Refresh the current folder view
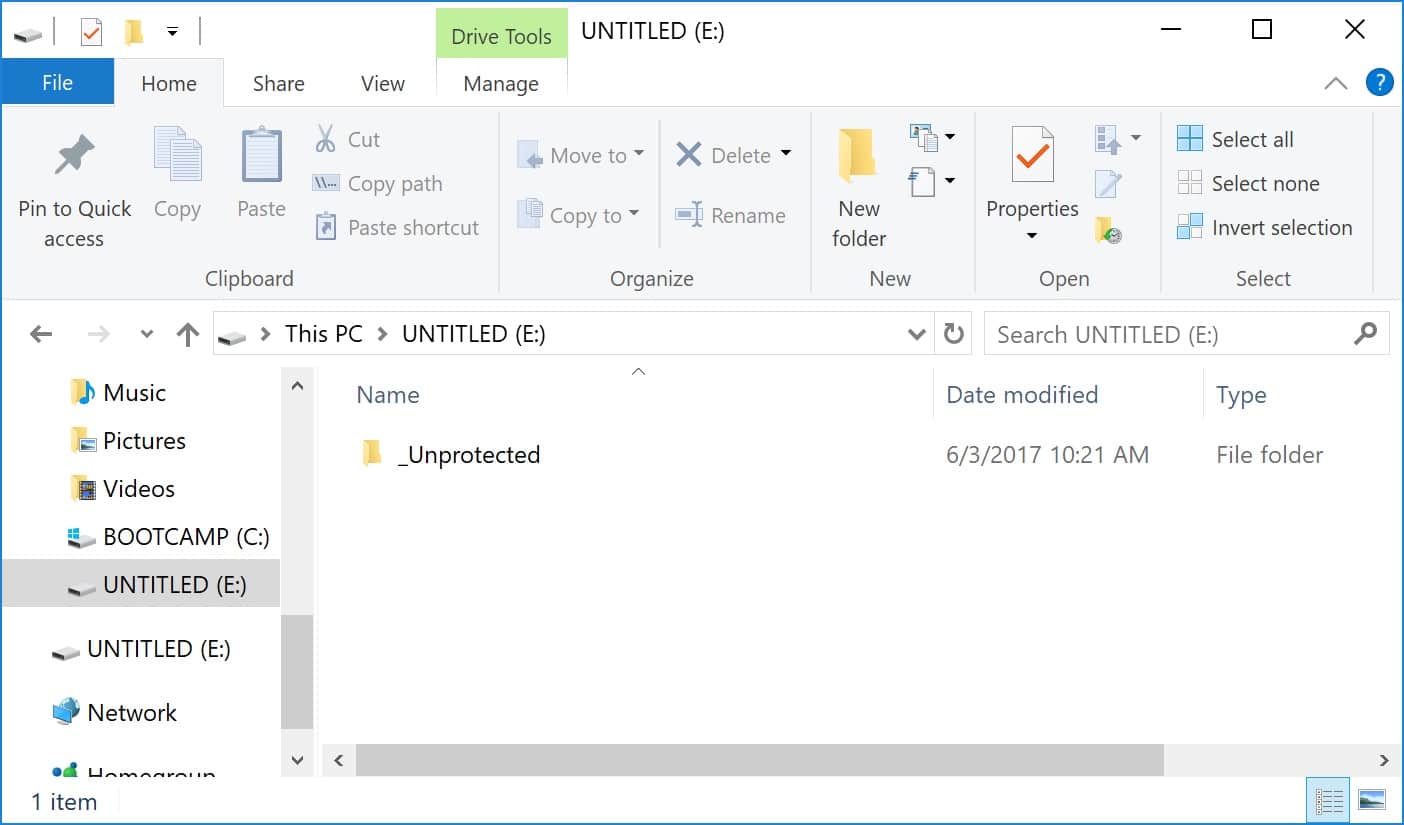Image resolution: width=1404 pixels, height=825 pixels. point(954,334)
